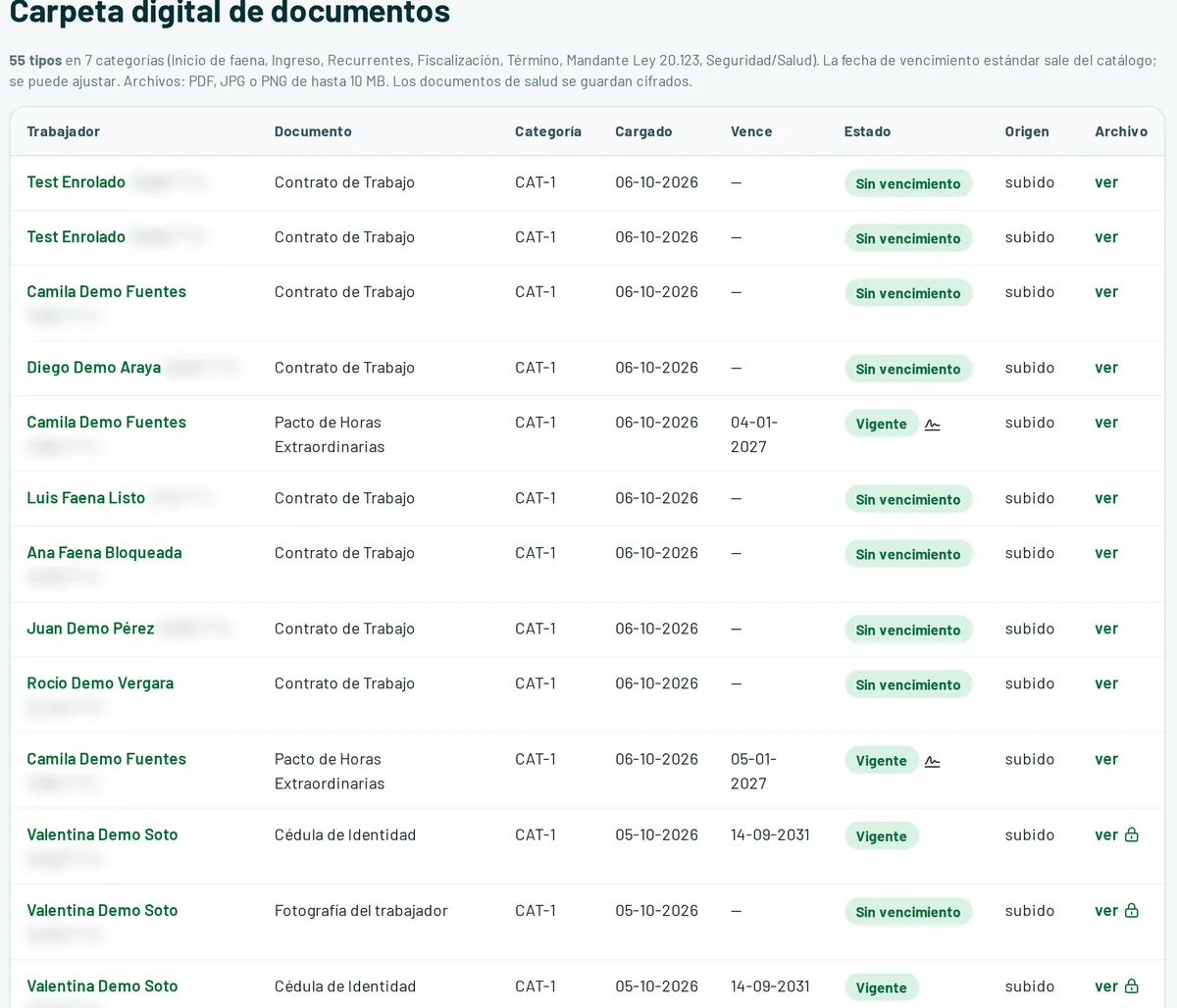Select 'subido' in Luis Faena Listo row

coord(1030,498)
